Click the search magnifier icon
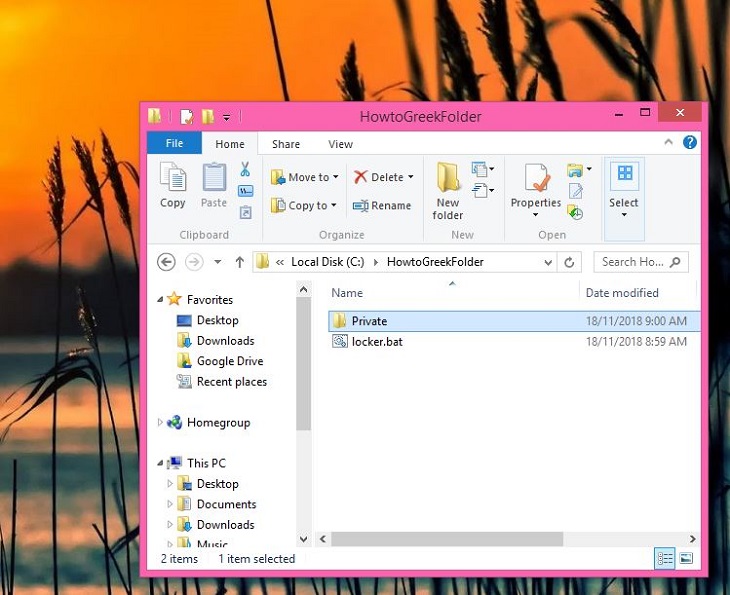730x595 pixels. (675, 262)
